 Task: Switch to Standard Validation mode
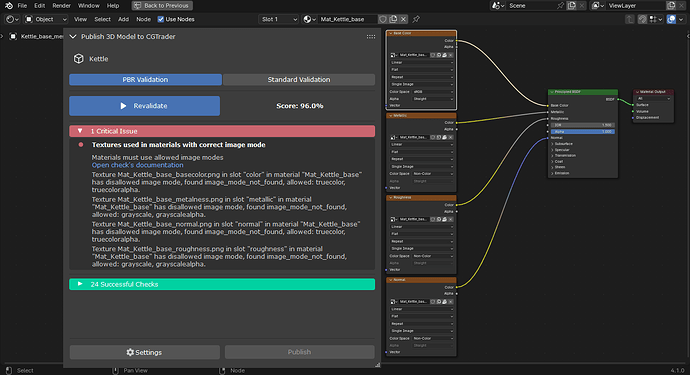click(299, 80)
